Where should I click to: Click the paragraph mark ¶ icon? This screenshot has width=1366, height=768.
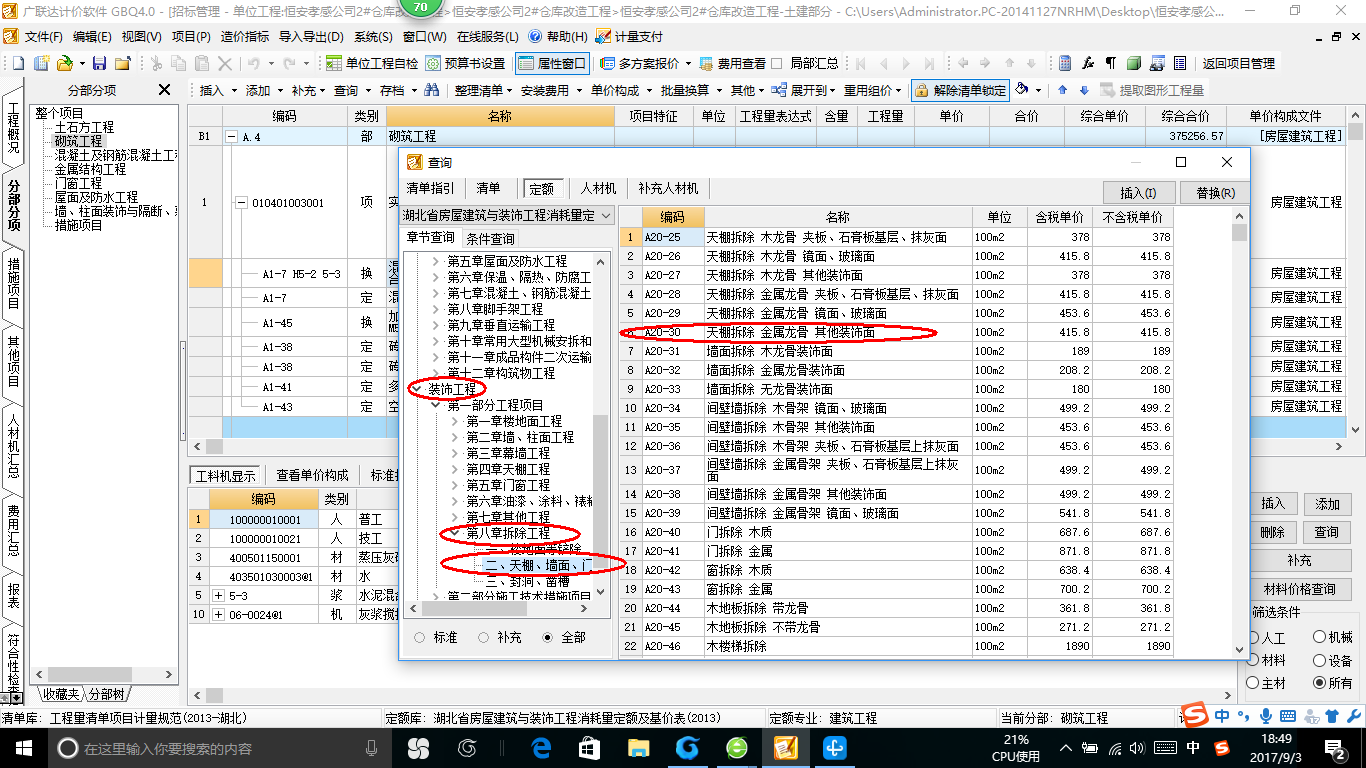[1111, 63]
